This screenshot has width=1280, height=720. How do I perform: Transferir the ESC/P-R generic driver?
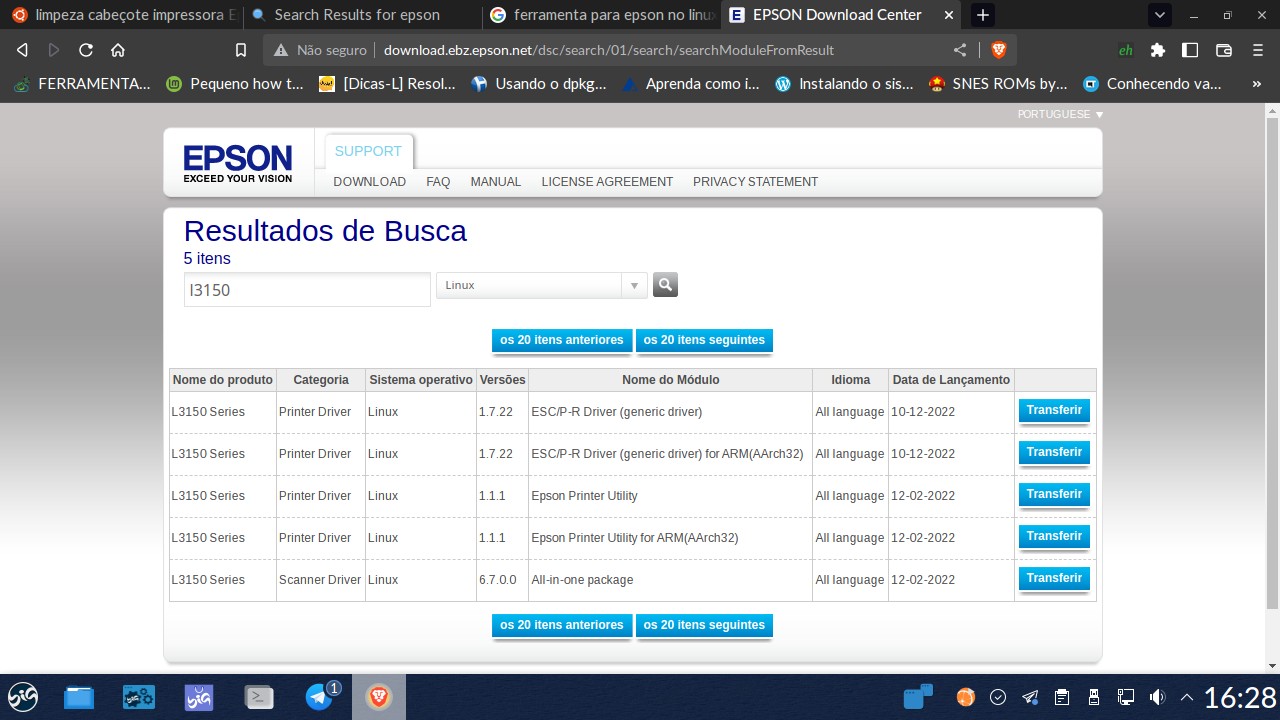(x=1054, y=411)
